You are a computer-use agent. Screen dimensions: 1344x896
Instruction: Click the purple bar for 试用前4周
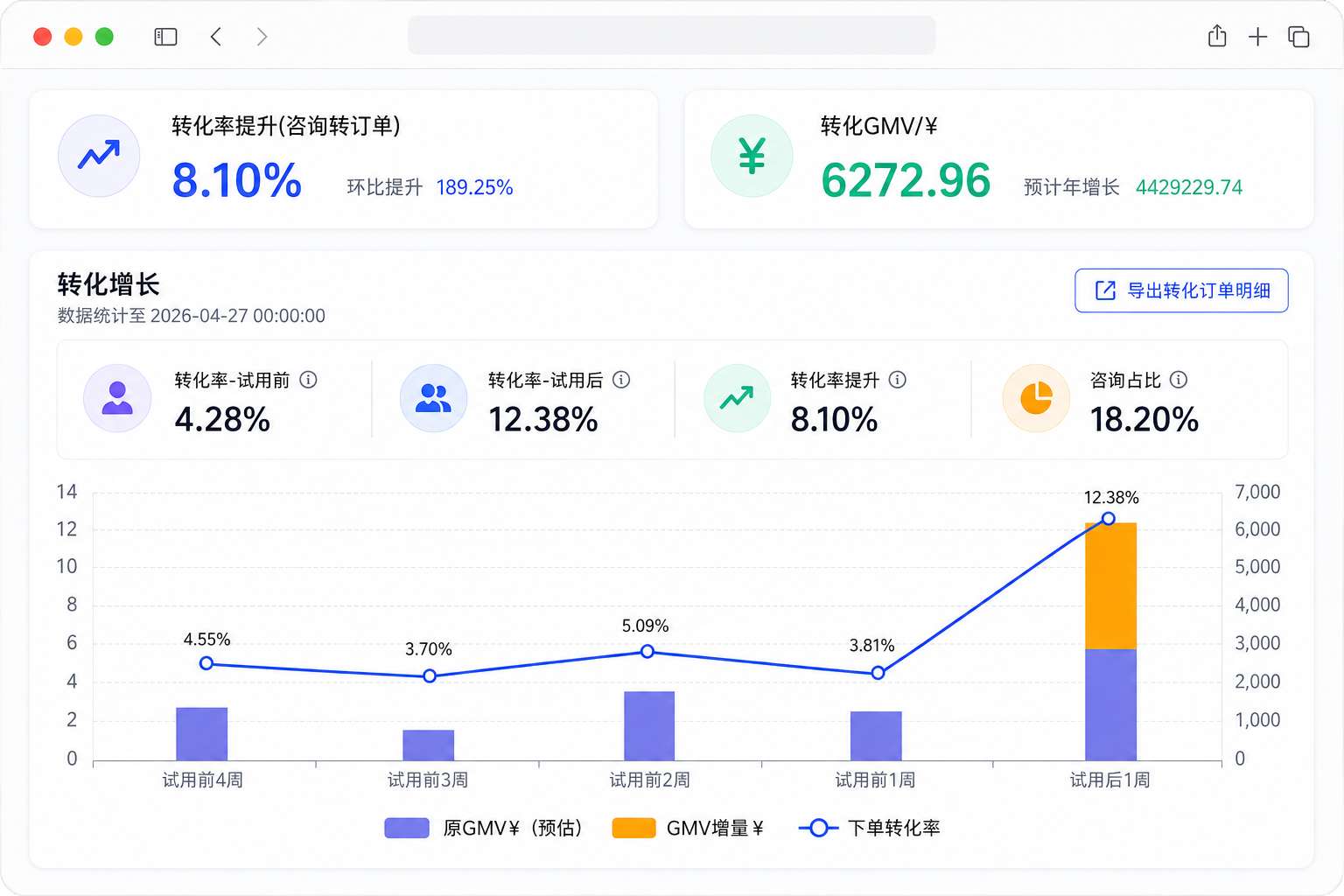pos(202,734)
